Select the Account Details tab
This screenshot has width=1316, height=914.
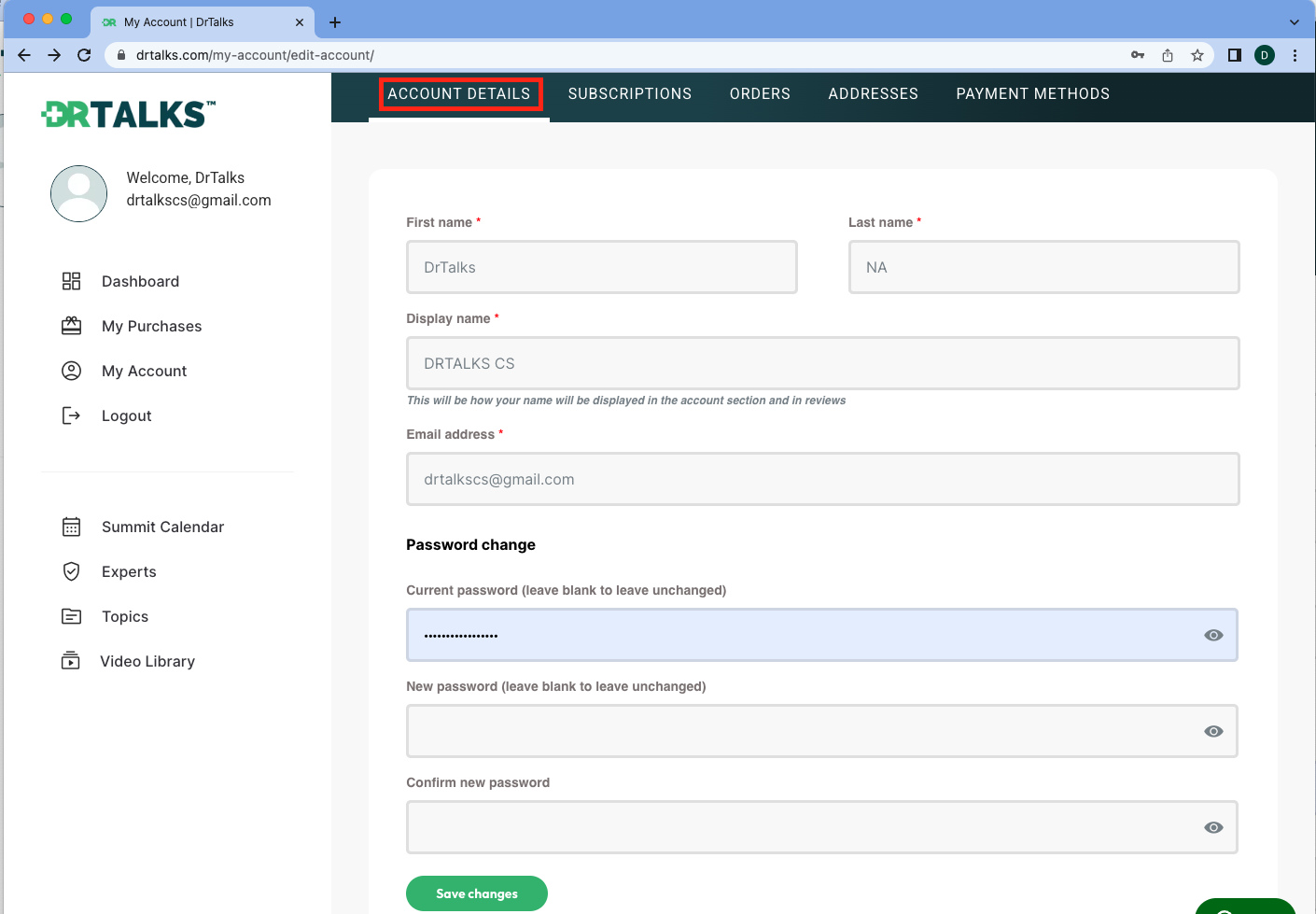459,94
